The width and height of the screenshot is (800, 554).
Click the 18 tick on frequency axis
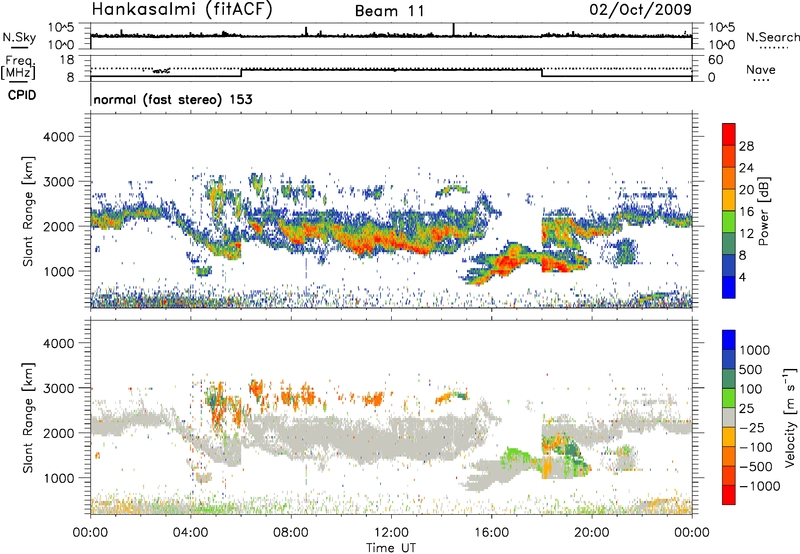coord(66,60)
